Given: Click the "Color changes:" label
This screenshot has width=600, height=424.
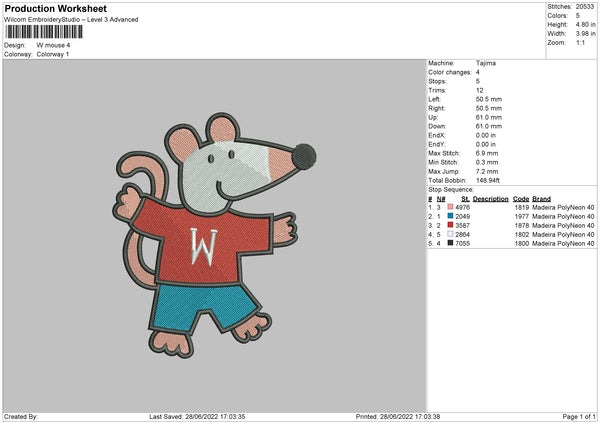Looking at the screenshot, I should click(450, 72).
